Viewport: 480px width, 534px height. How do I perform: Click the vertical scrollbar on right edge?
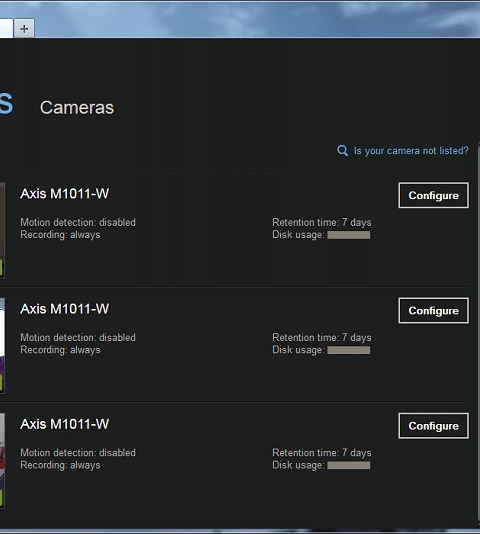[x=478, y=335]
